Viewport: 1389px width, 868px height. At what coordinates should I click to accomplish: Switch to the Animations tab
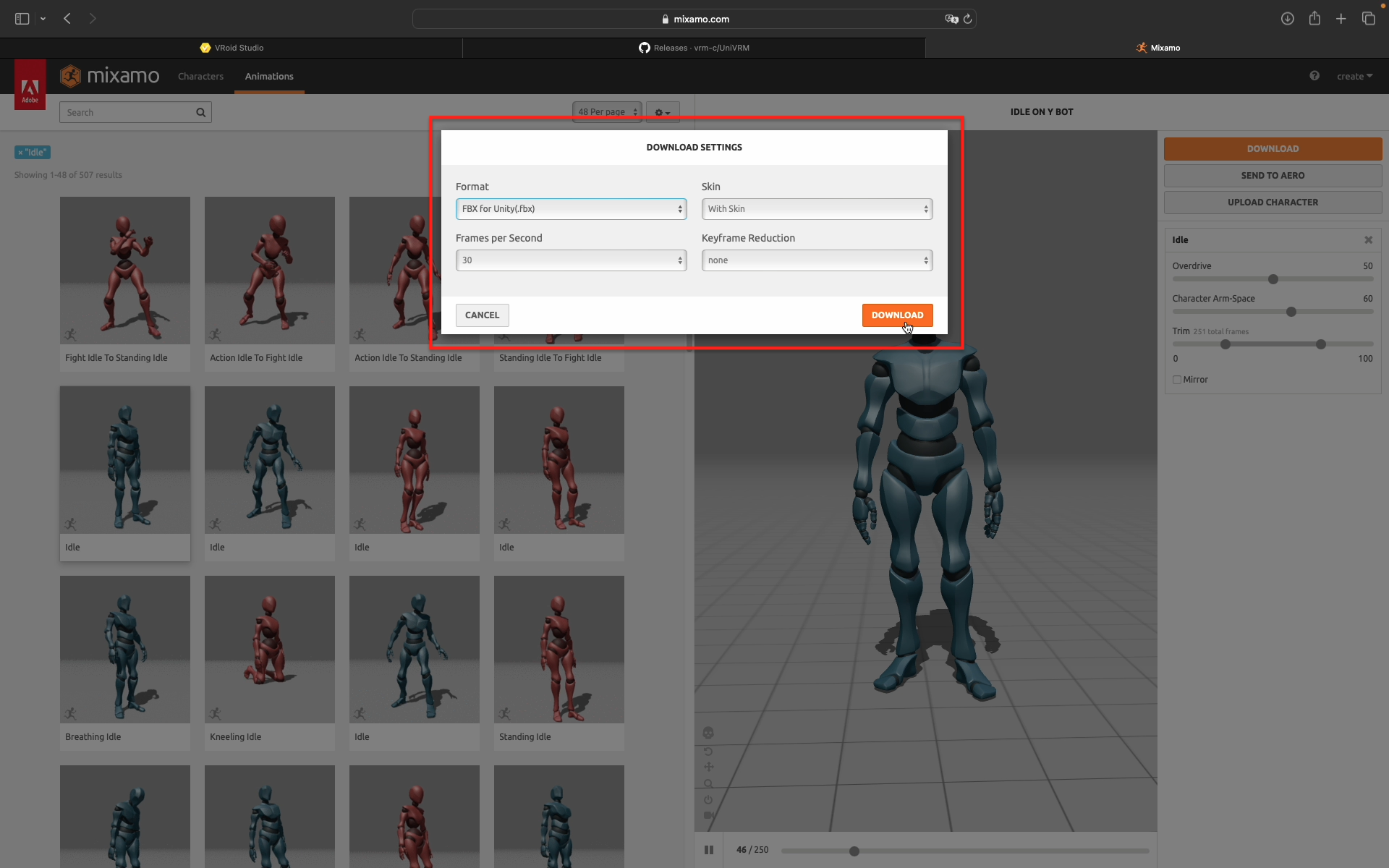[269, 76]
